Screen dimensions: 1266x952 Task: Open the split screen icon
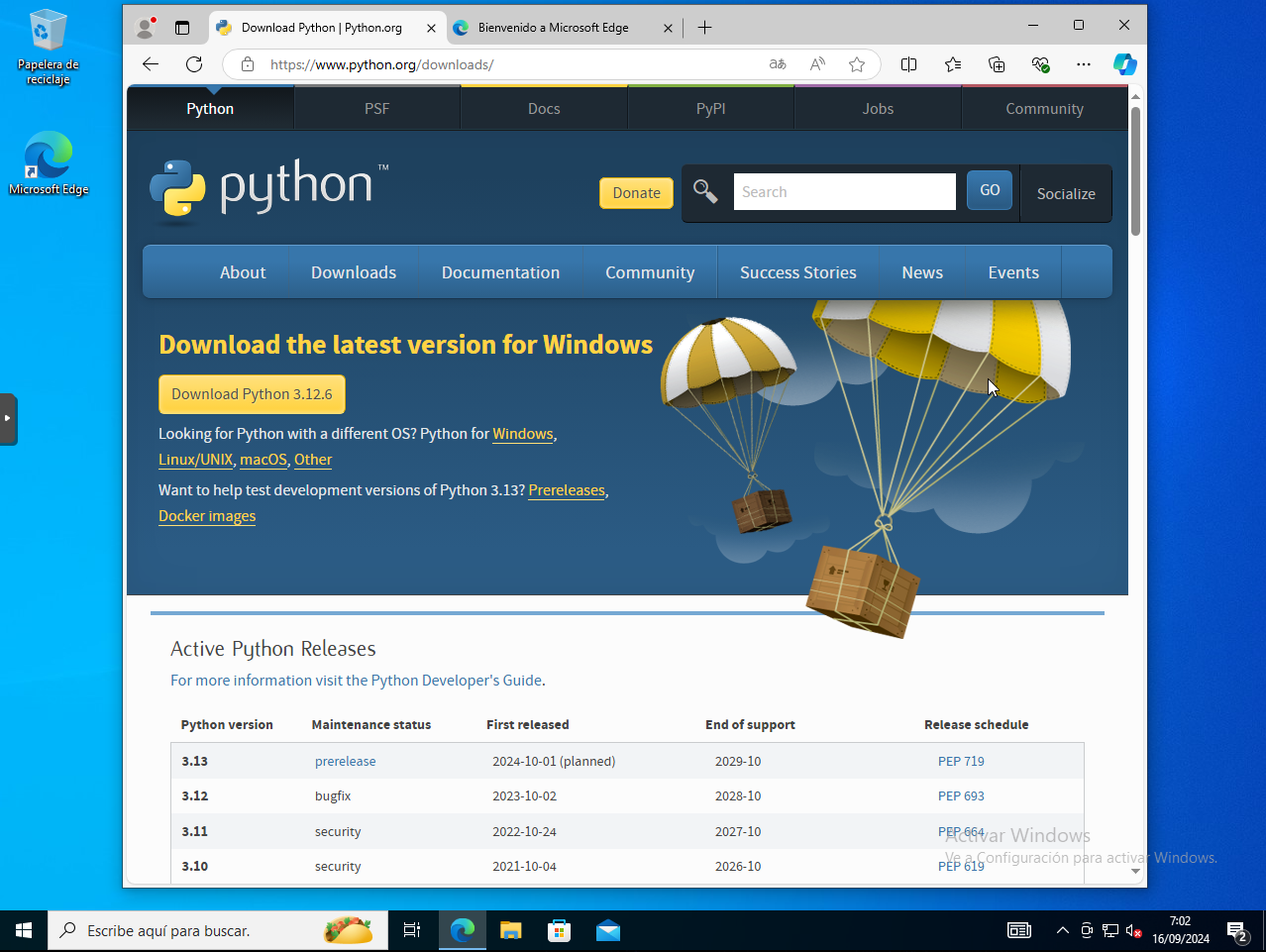coord(908,64)
